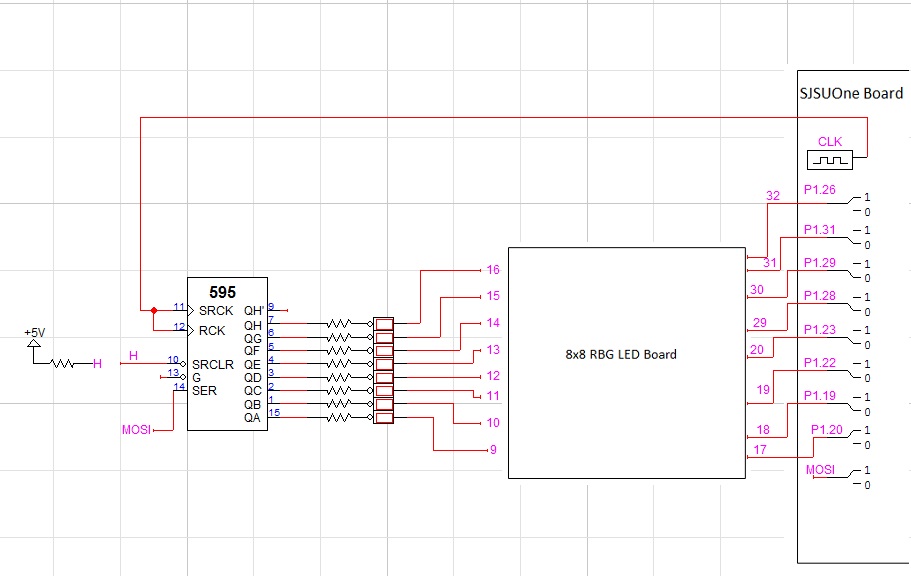Click LED board pin label 9
This screenshot has height=576, width=911.
tap(493, 449)
